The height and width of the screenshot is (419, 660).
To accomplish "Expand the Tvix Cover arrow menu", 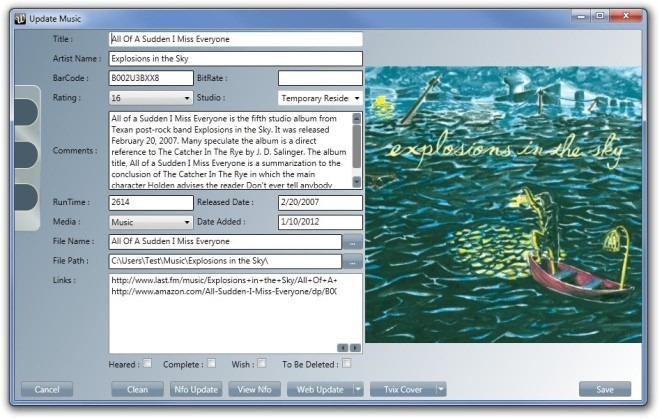I will pyautogui.click(x=441, y=390).
